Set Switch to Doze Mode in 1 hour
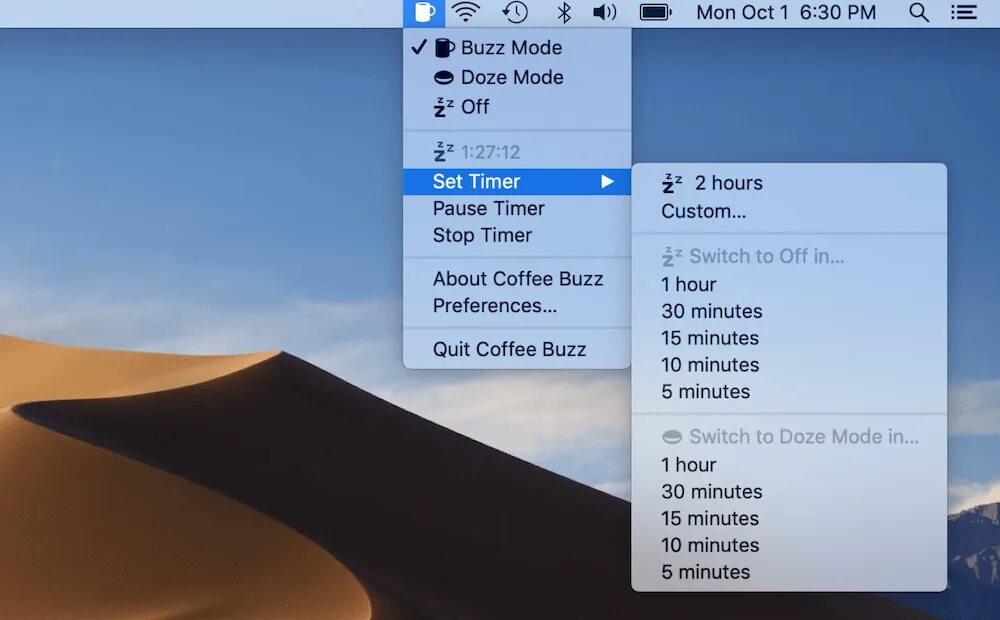1000x620 pixels. (789, 465)
